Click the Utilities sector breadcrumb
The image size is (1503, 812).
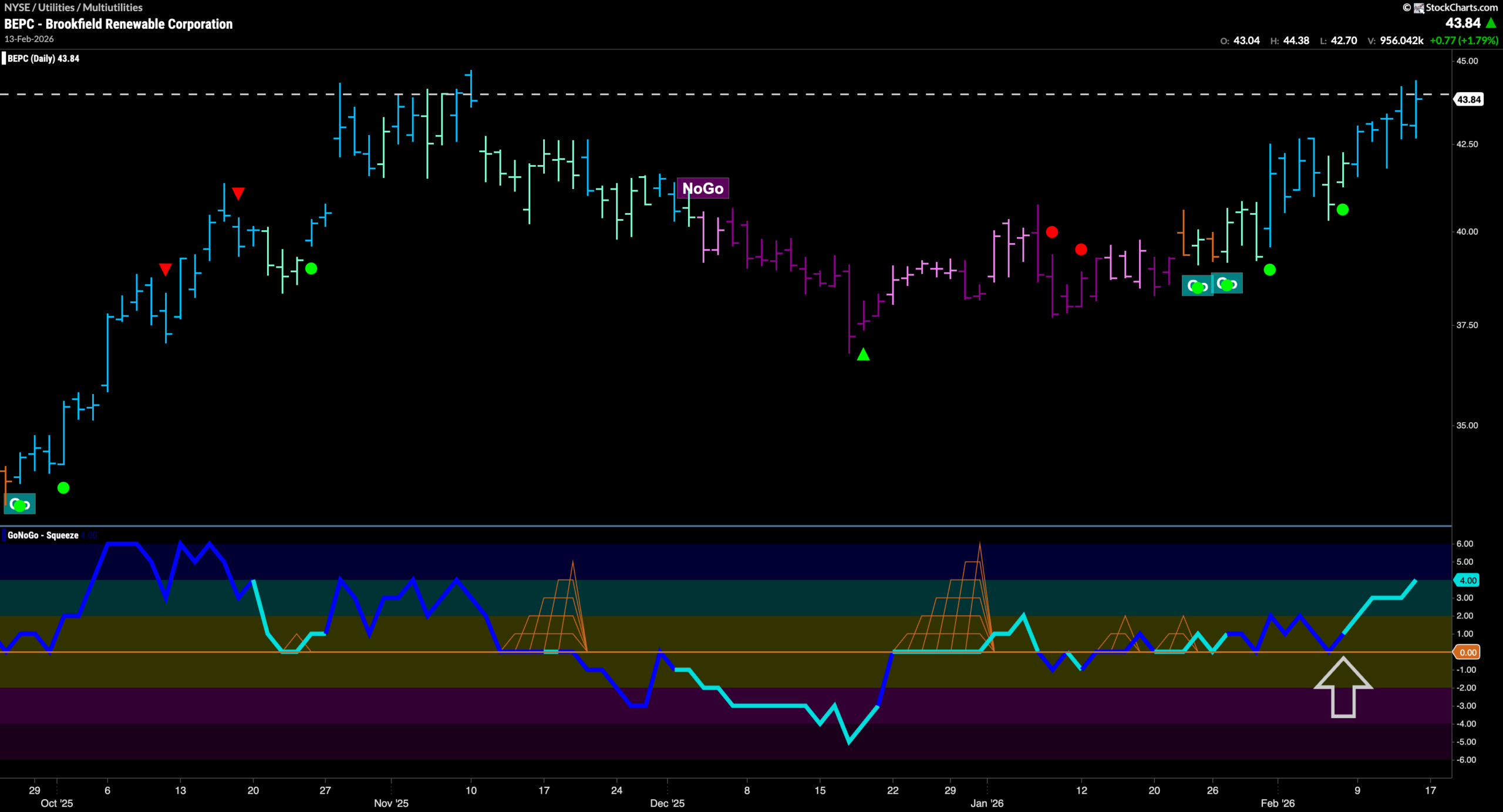56,8
